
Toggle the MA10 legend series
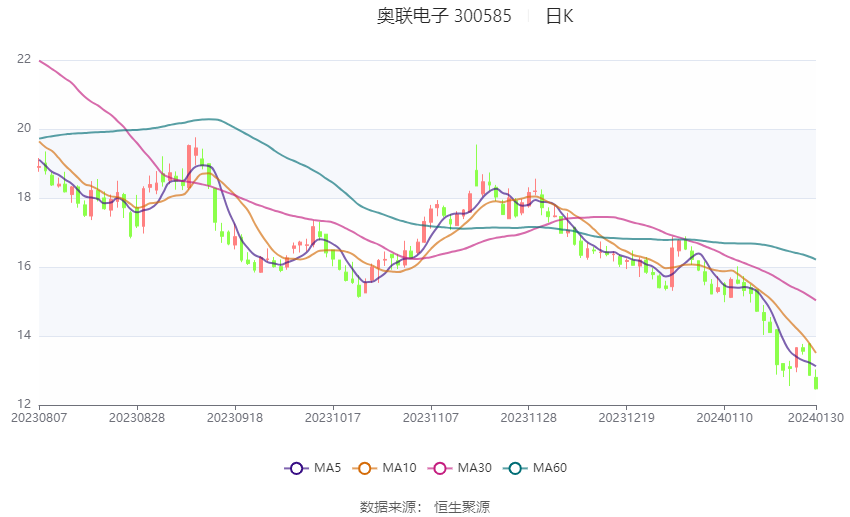click(384, 468)
